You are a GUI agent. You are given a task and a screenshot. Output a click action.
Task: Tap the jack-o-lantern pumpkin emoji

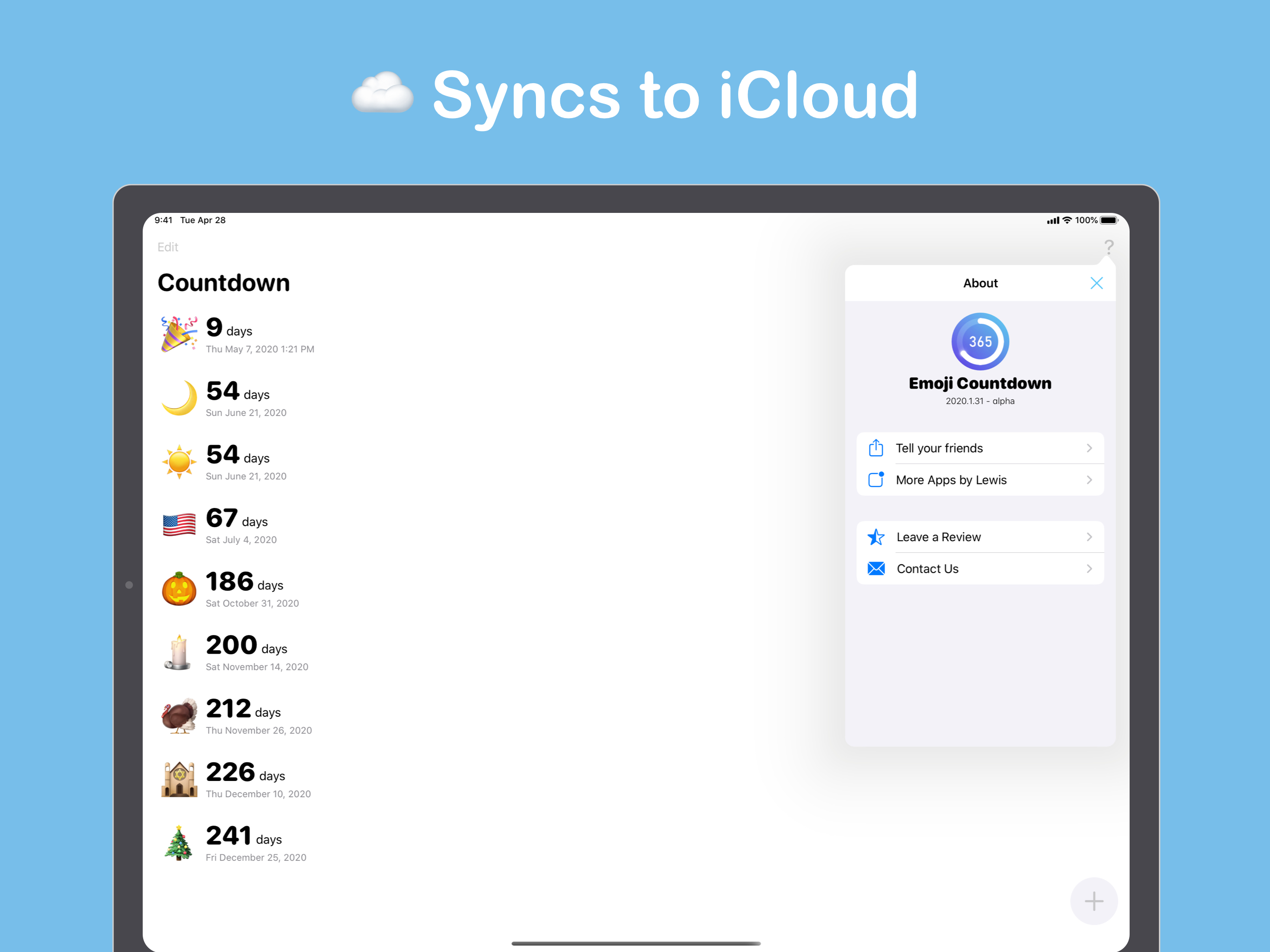[x=179, y=588]
